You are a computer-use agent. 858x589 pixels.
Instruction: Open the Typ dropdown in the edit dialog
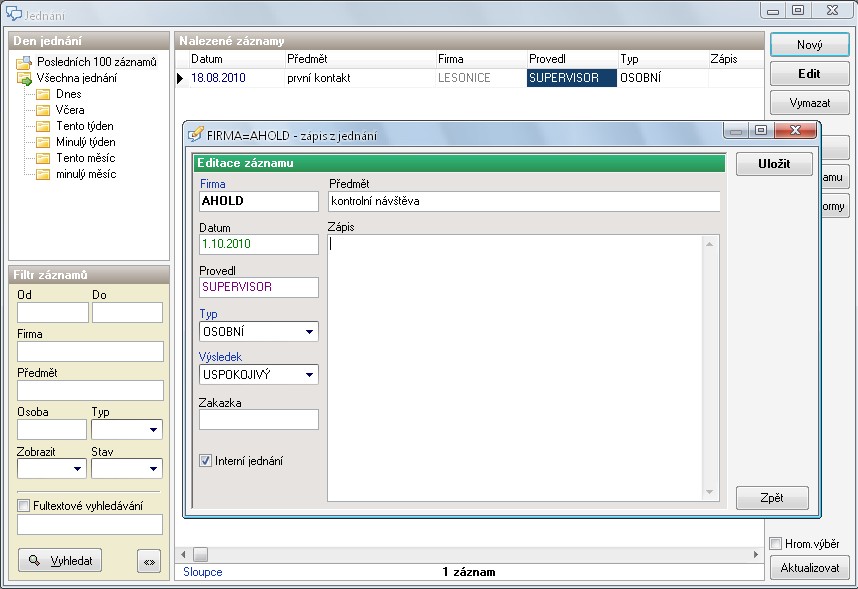click(309, 332)
